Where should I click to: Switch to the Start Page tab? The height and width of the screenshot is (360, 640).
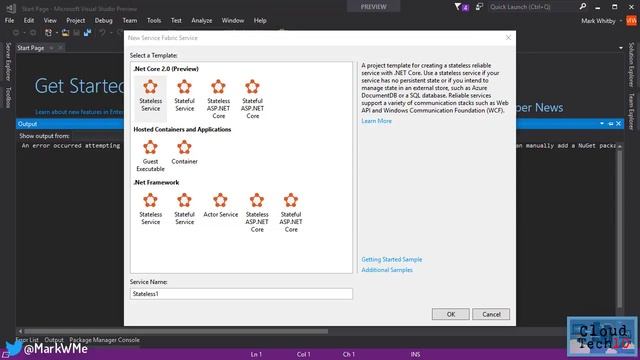(x=31, y=48)
